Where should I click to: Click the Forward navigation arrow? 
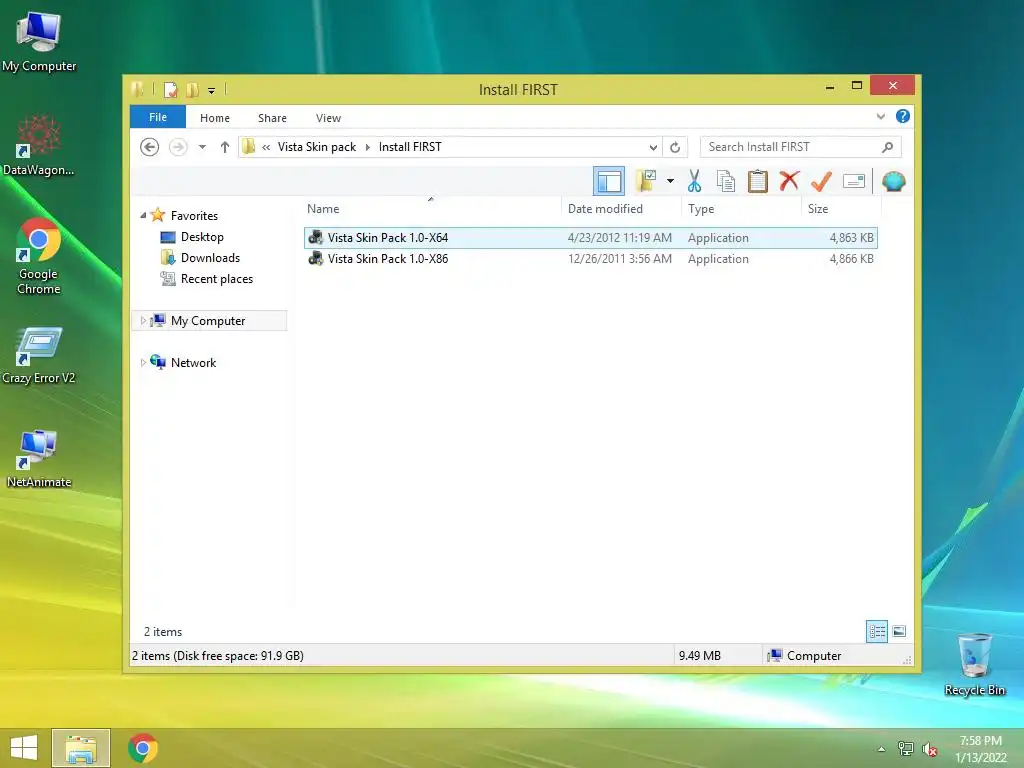point(178,147)
